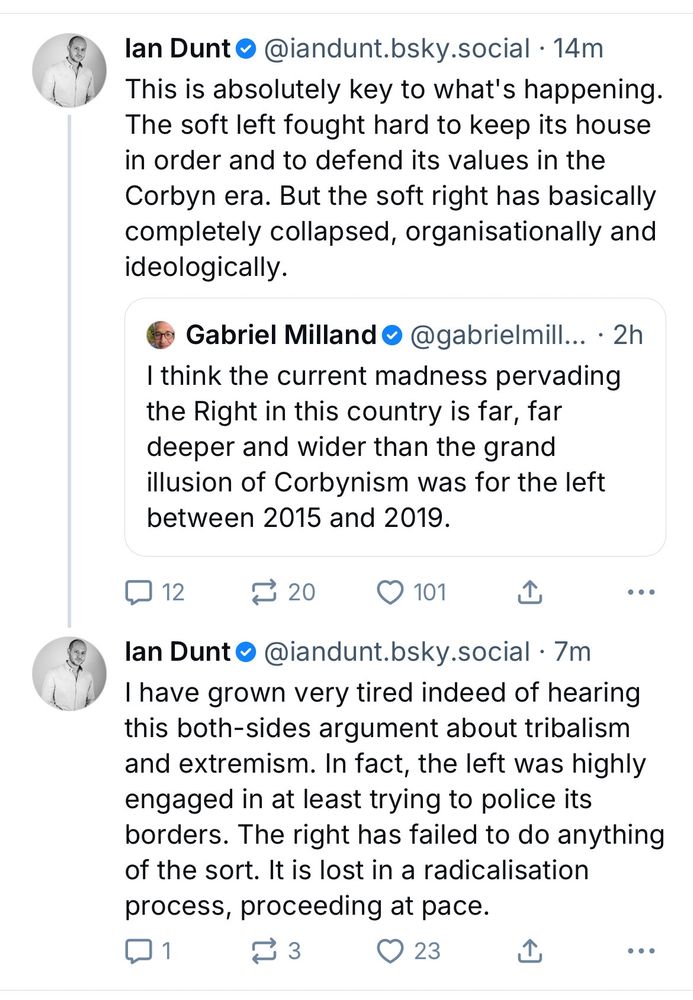The width and height of the screenshot is (693, 1000).
Task: Open more options on the second post
Action: click(x=640, y=950)
